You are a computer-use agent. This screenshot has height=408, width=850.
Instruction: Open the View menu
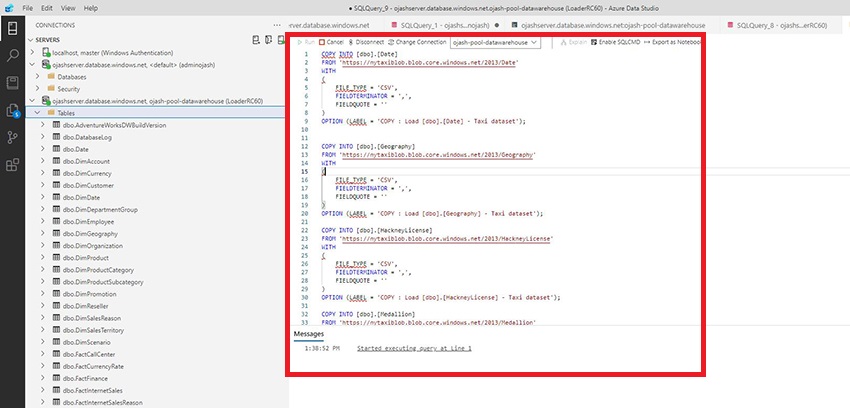[68, 8]
